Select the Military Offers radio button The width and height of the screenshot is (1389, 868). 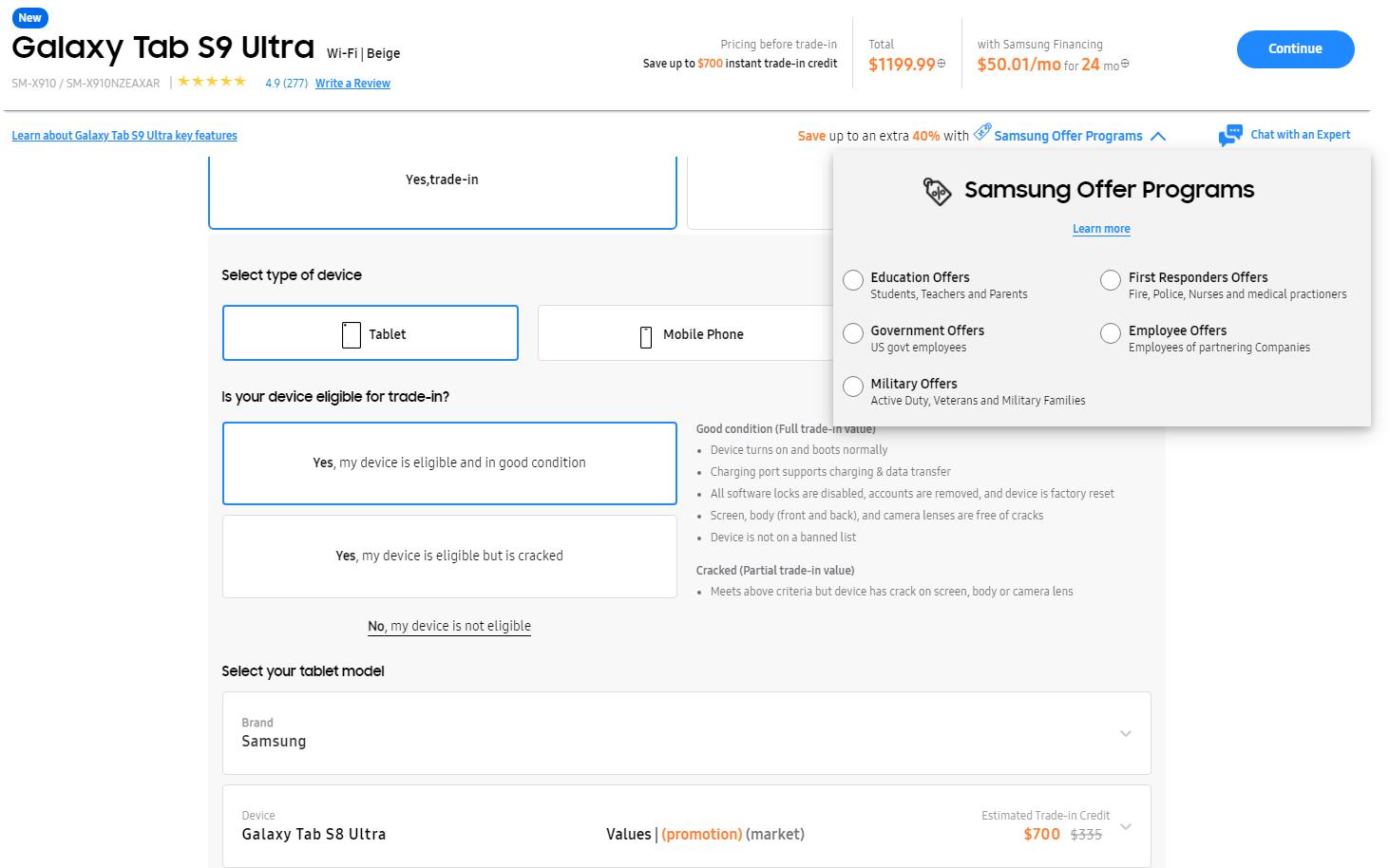[x=853, y=387]
